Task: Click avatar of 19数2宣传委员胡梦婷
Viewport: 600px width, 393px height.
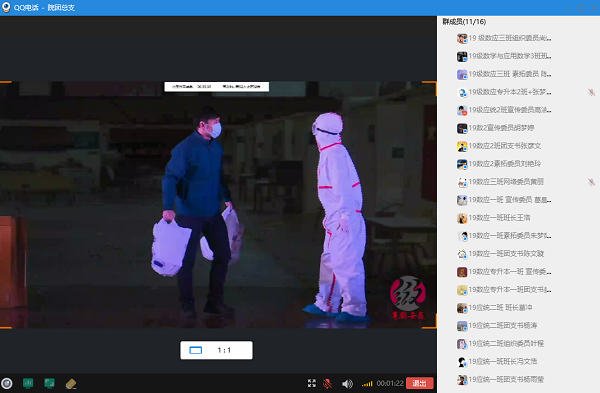Action: 462,128
